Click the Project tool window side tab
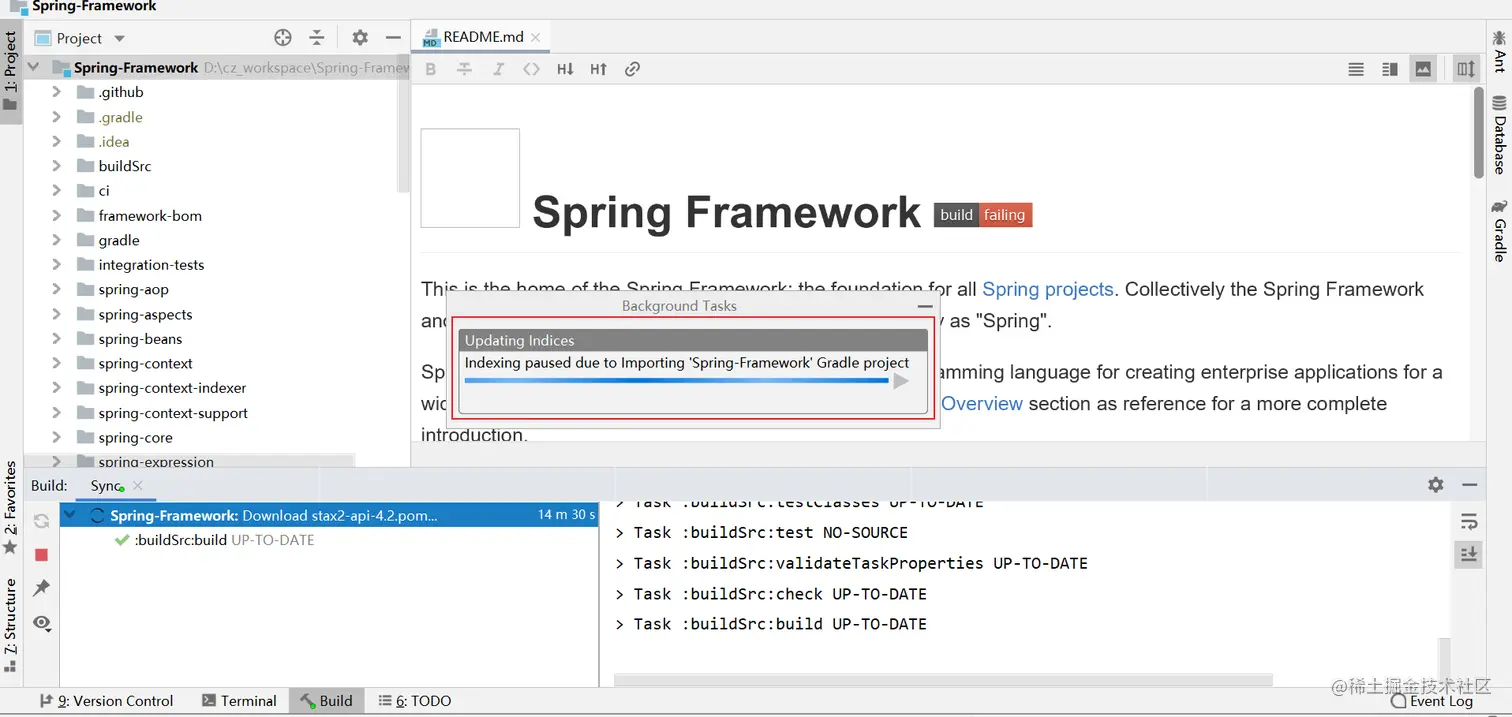Viewport: 1512px width, 717px height. click(x=11, y=73)
